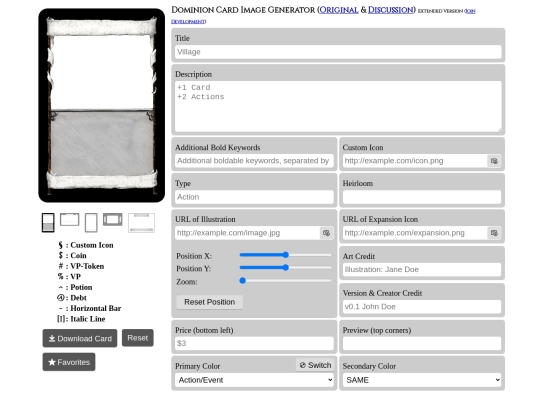The height and width of the screenshot is (405, 540).
Task: Click the Reset button
Action: click(138, 338)
